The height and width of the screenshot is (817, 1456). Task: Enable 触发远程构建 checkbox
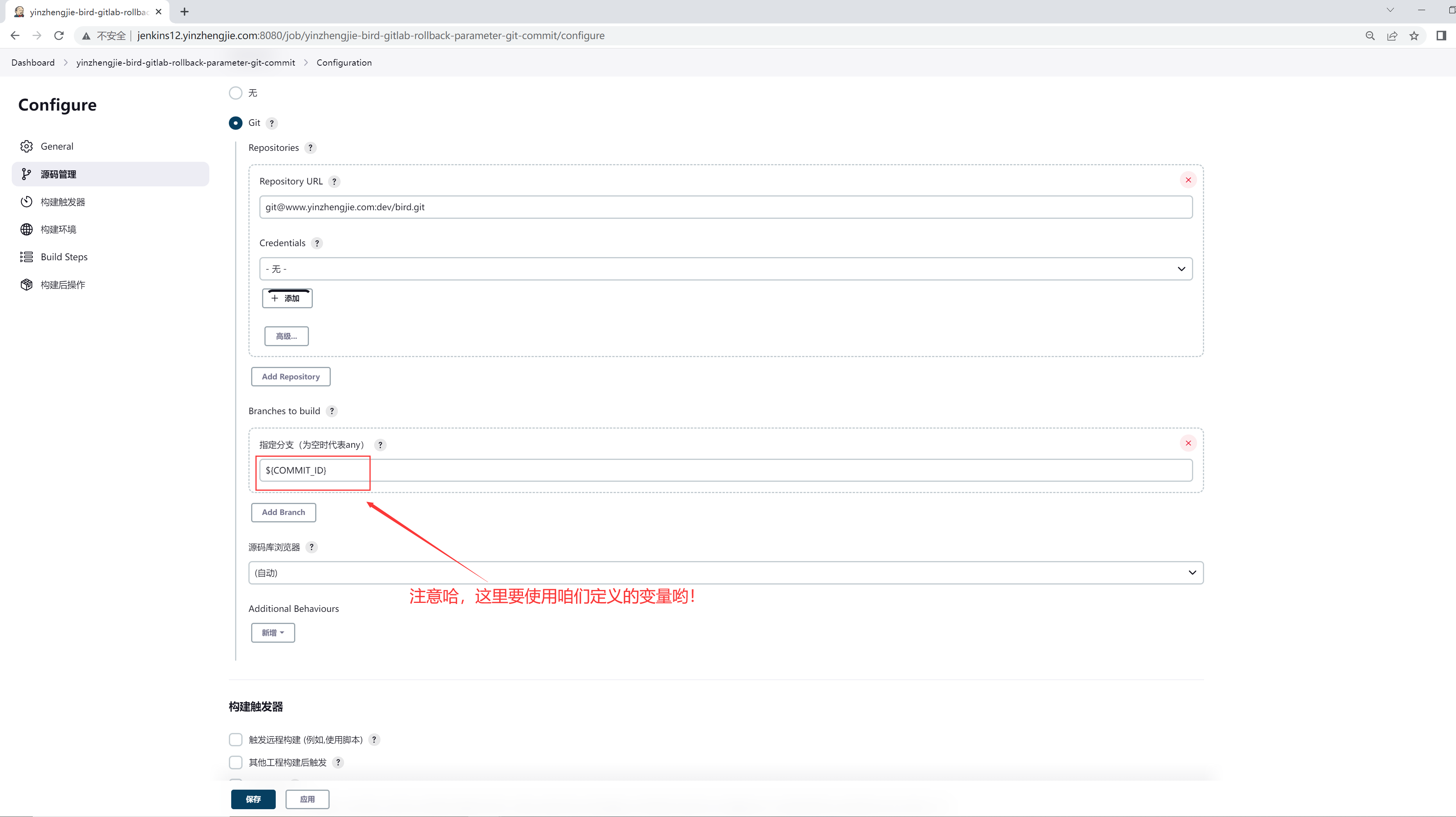[236, 740]
